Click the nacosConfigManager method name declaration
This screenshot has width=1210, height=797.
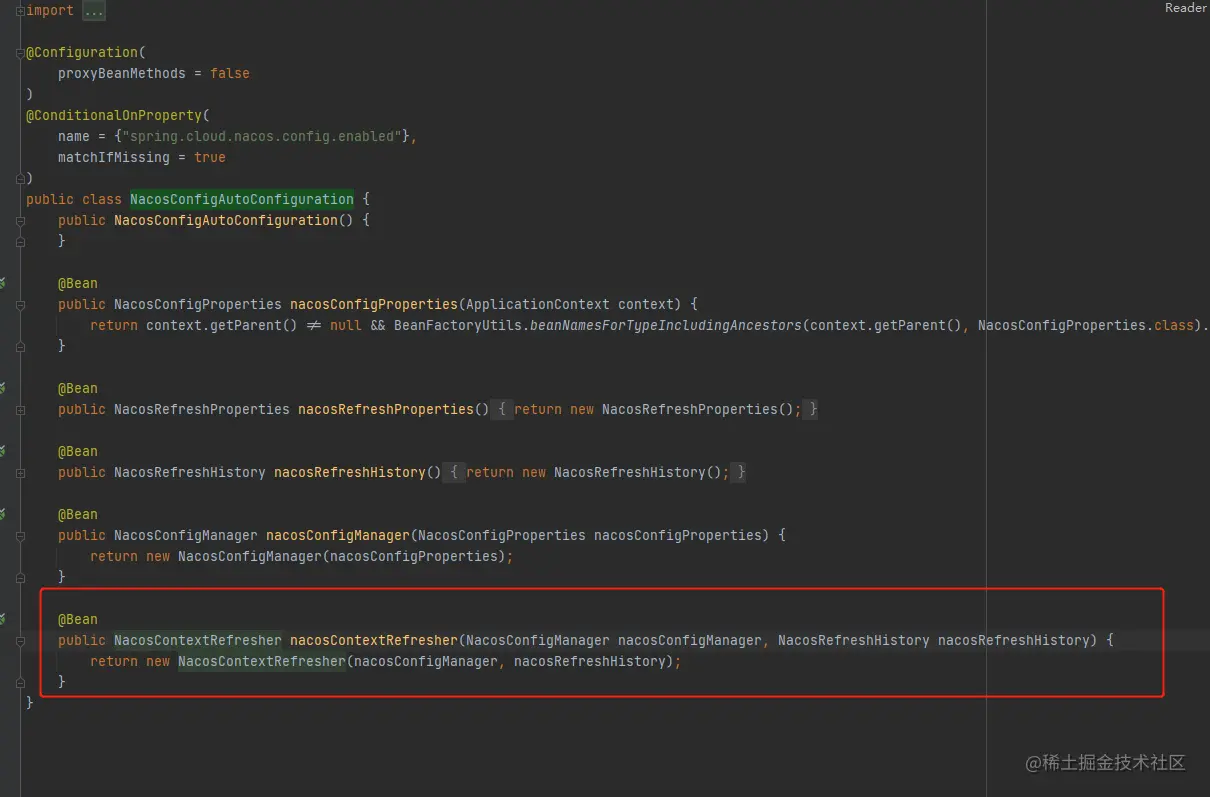338,535
